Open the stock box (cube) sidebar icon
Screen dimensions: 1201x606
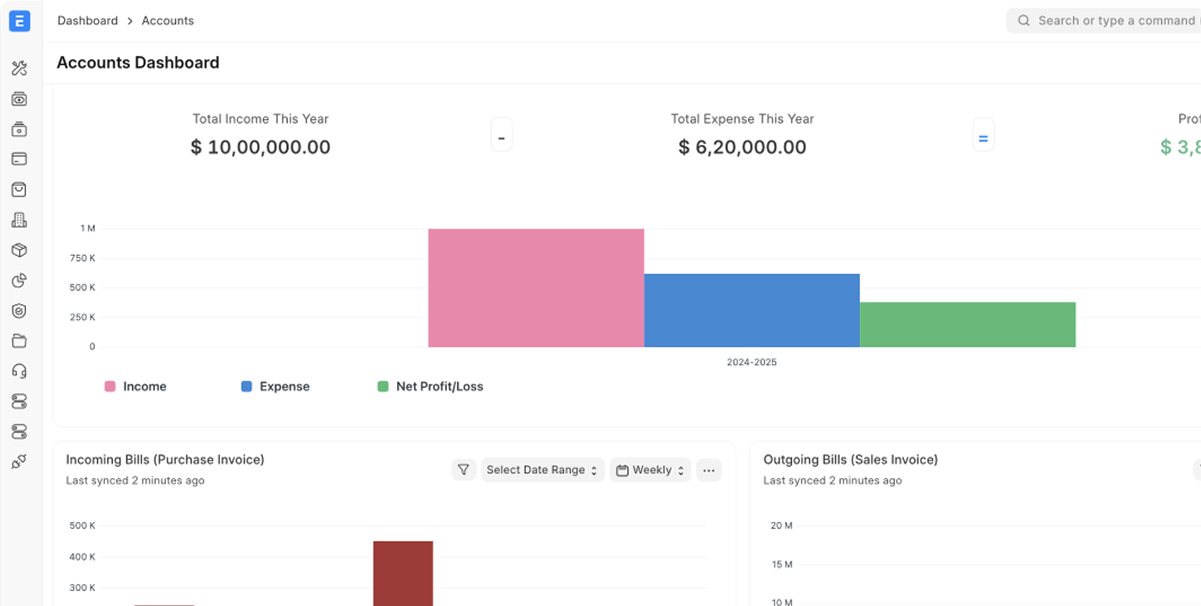19,250
